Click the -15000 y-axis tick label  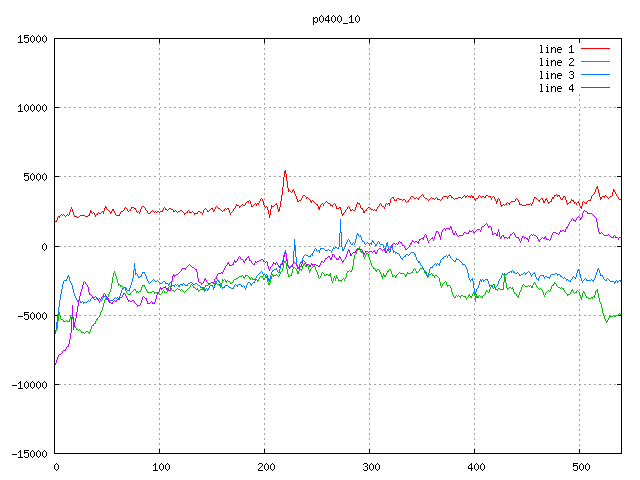(x=28, y=453)
